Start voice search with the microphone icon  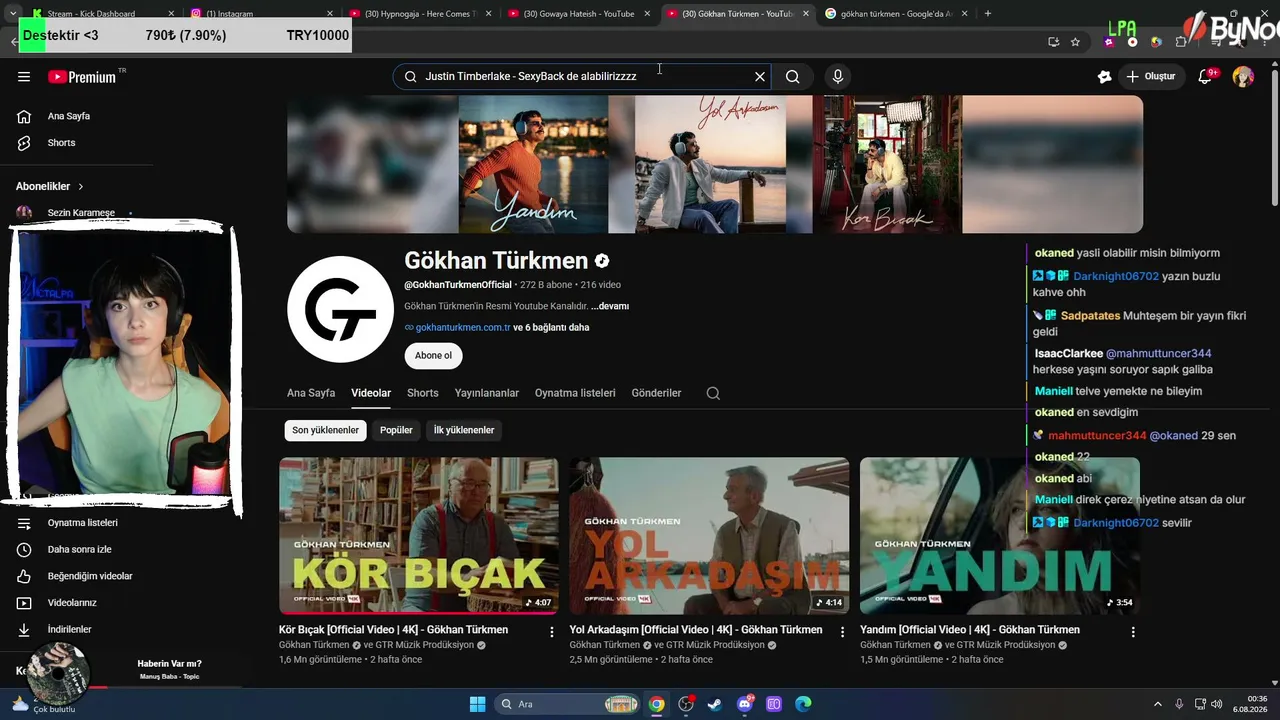838,76
